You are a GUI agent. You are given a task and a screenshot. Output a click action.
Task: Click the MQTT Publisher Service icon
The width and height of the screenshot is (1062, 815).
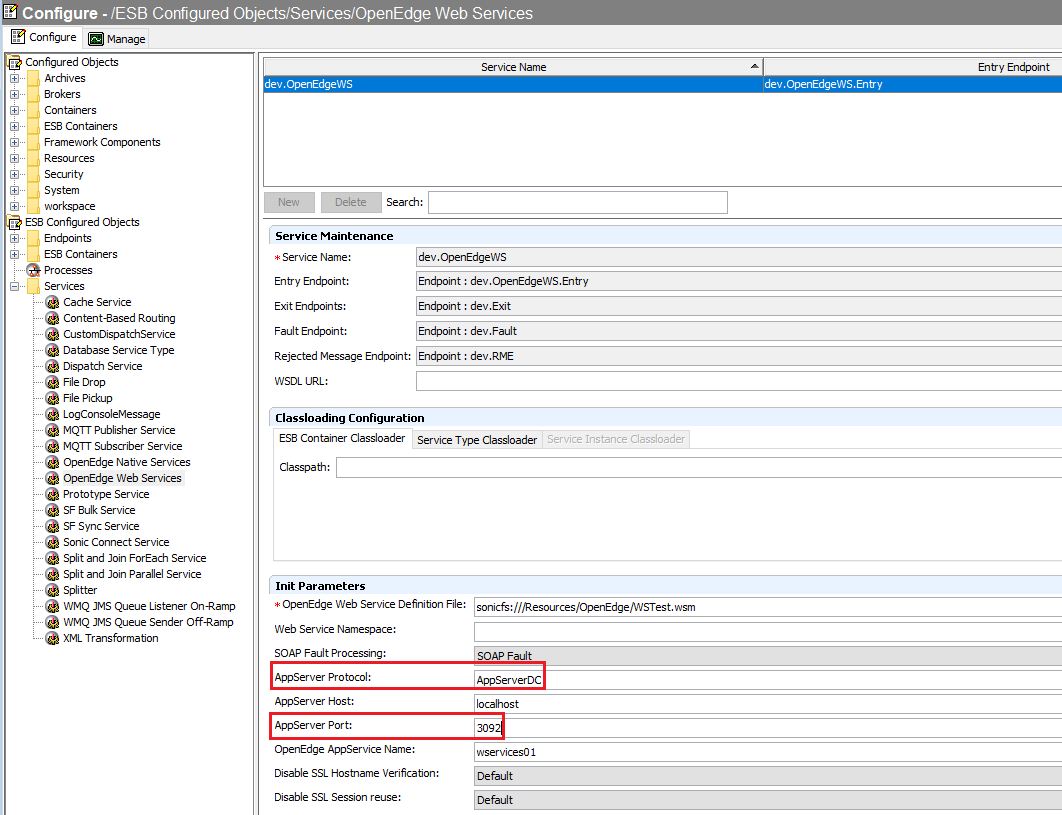[52, 430]
